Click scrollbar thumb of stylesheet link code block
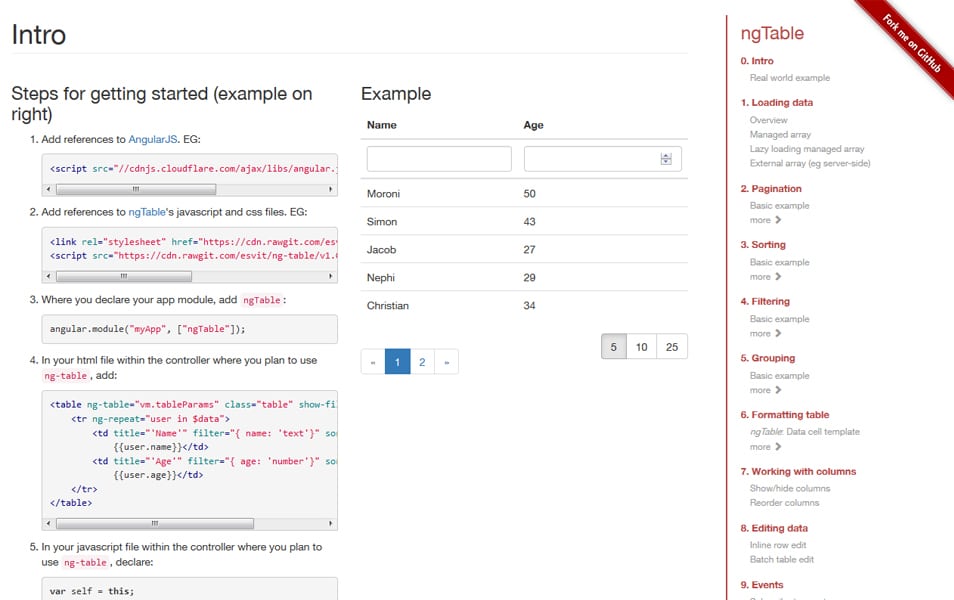The width and height of the screenshot is (954, 600). tap(124, 276)
